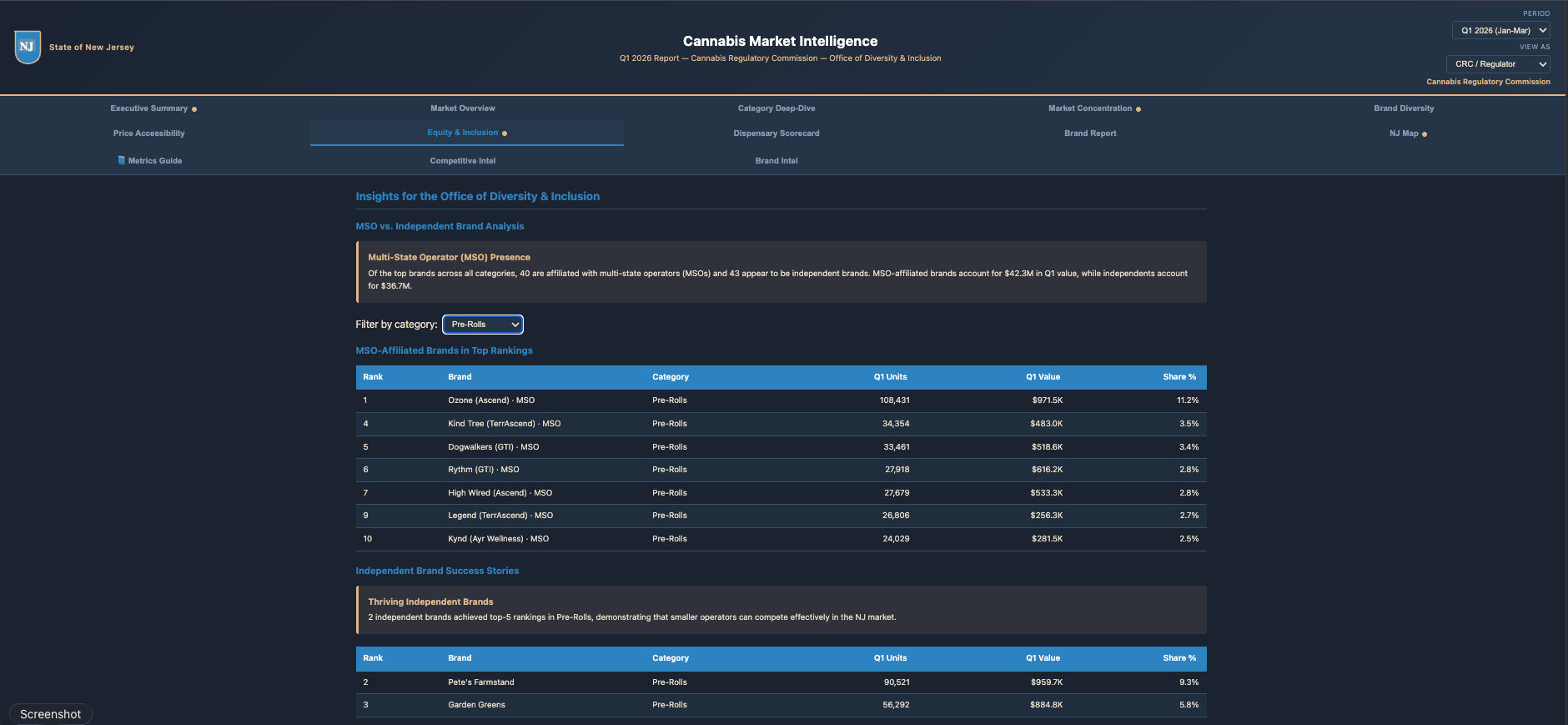Click the Multi-State Operator (MSO) Presence callout title
Viewport: 1568px width, 725px height.
click(449, 257)
